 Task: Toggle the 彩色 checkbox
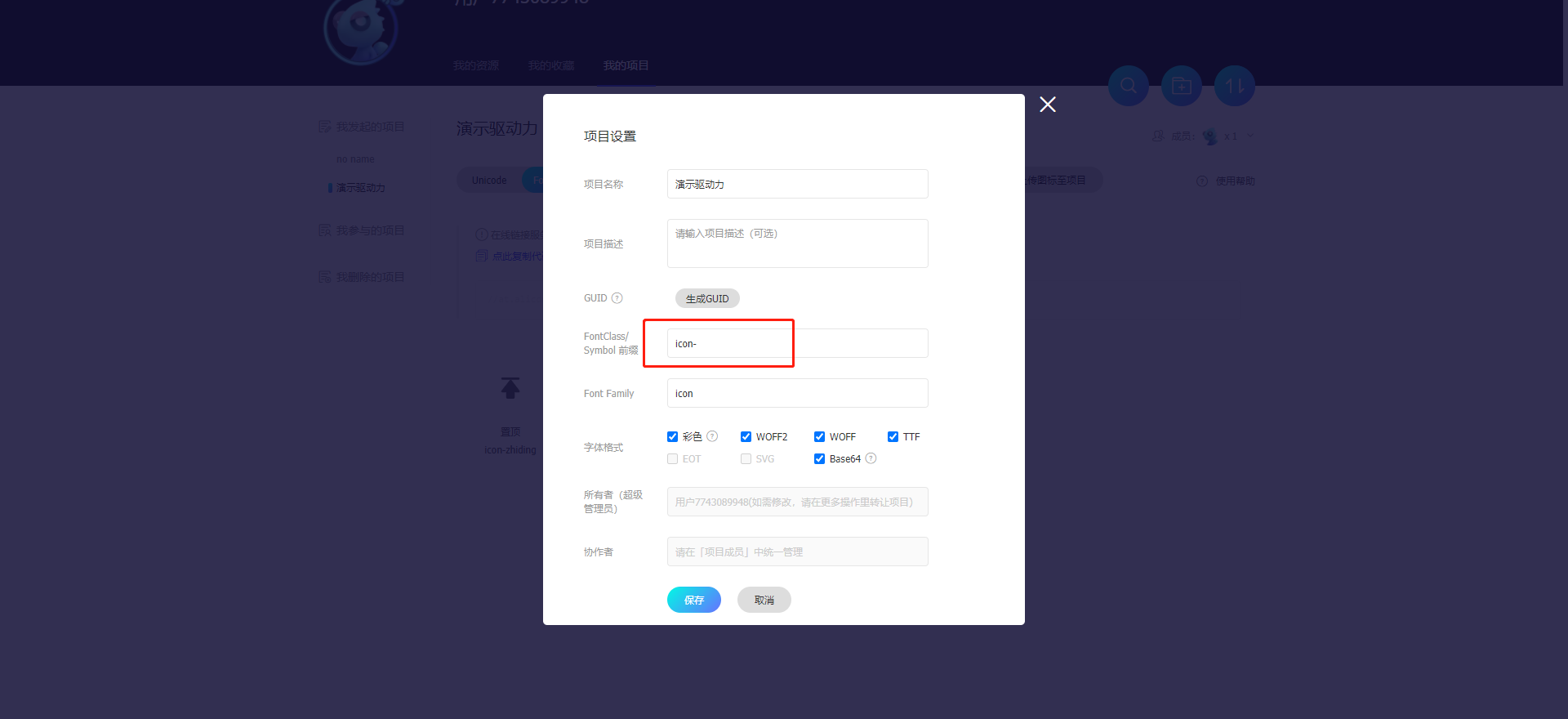pos(673,437)
